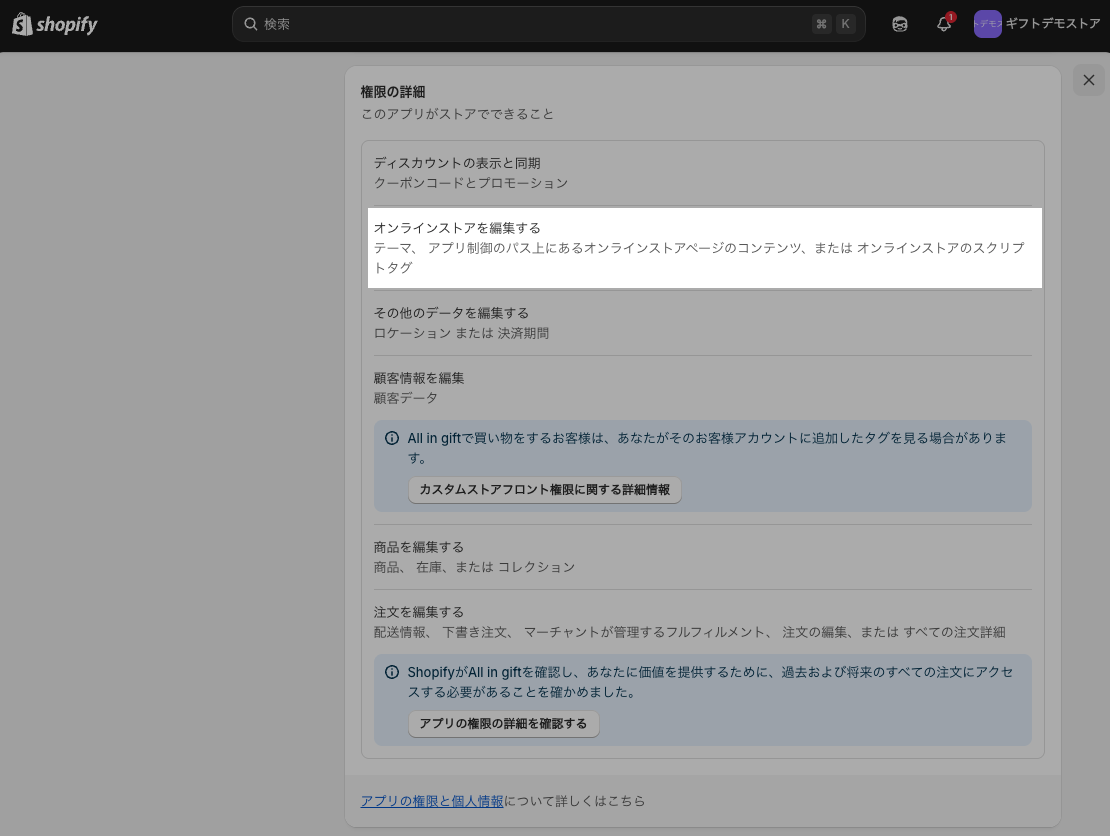
Task: Click アプリの権限の詳細を確認する button
Action: coord(503,724)
